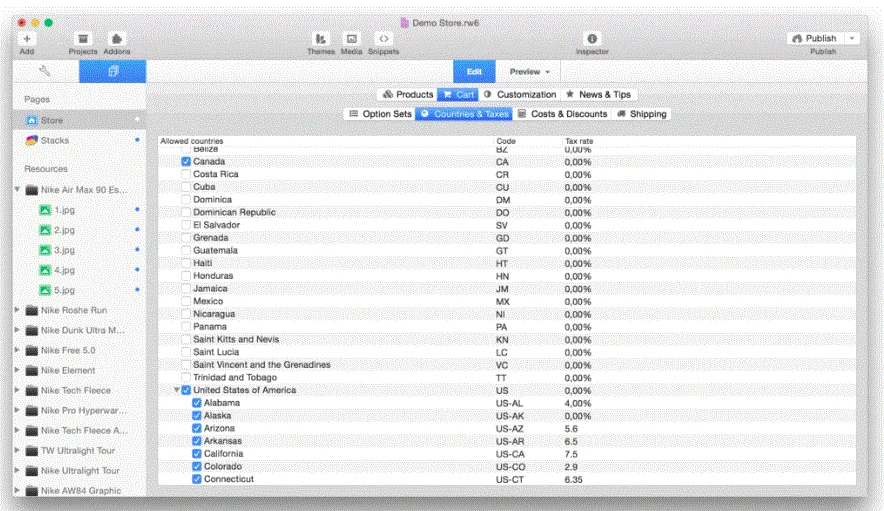Edit Alabama tax rate 4,00%
The height and width of the screenshot is (511, 884).
coord(578,403)
